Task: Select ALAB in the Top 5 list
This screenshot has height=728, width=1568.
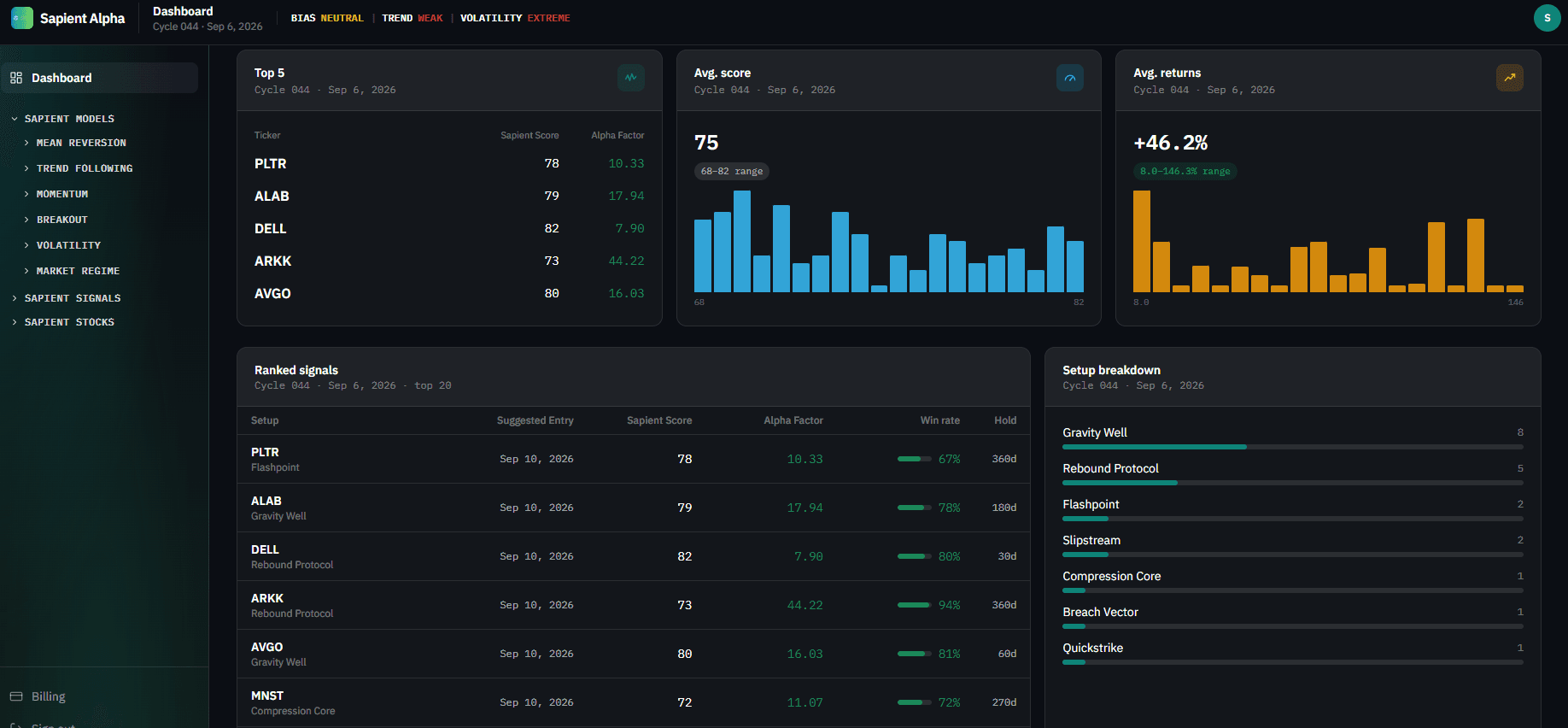Action: point(449,196)
